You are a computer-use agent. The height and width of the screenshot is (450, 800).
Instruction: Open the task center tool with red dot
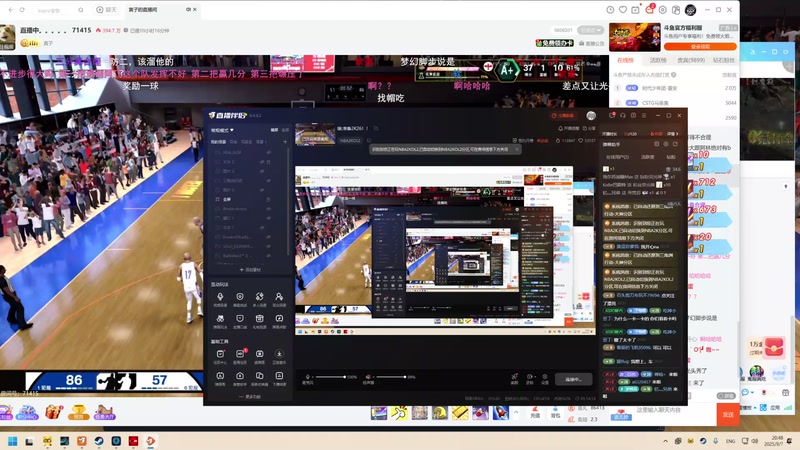pos(220,356)
